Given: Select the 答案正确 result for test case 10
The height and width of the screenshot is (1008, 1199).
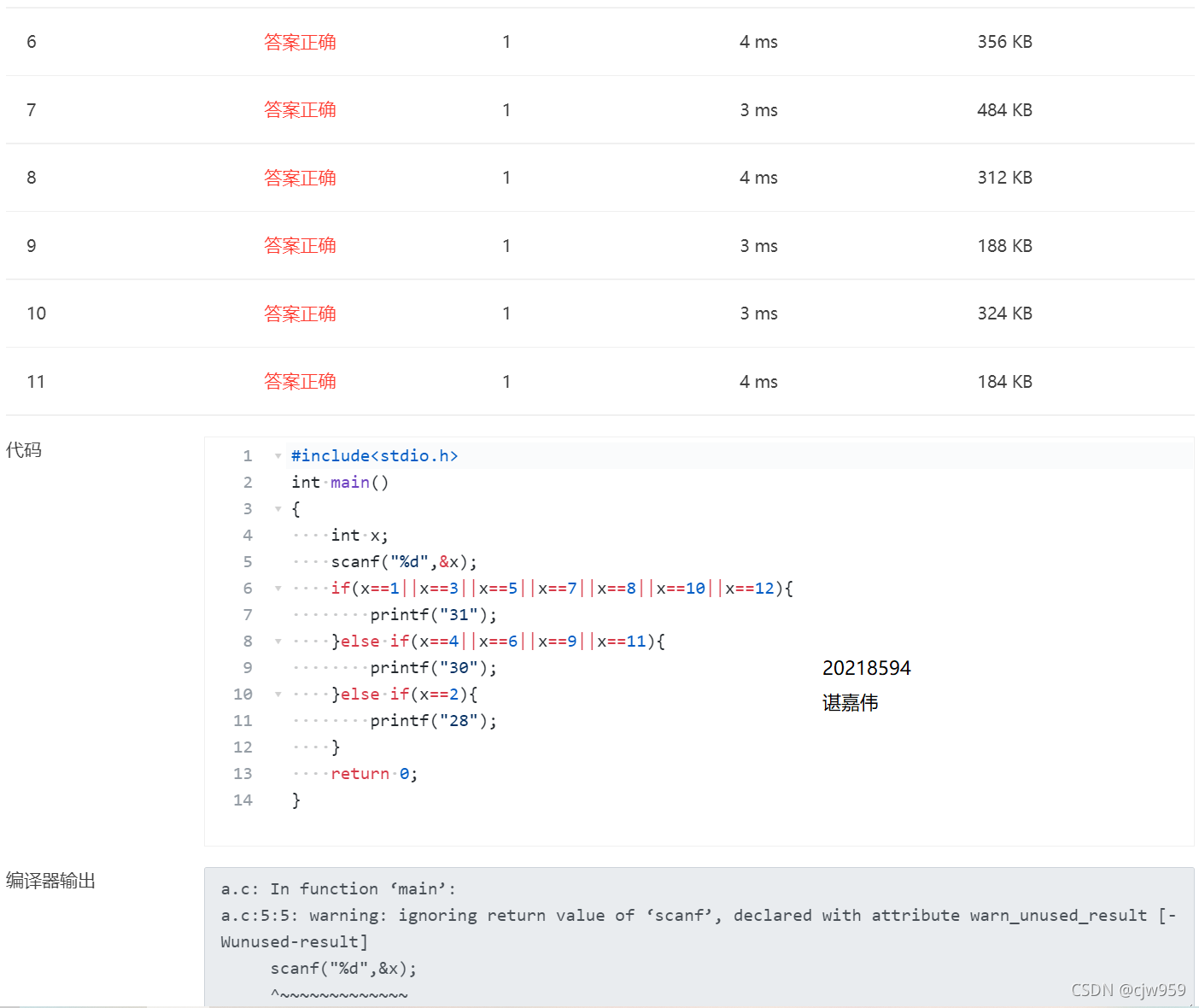Looking at the screenshot, I should (x=300, y=314).
